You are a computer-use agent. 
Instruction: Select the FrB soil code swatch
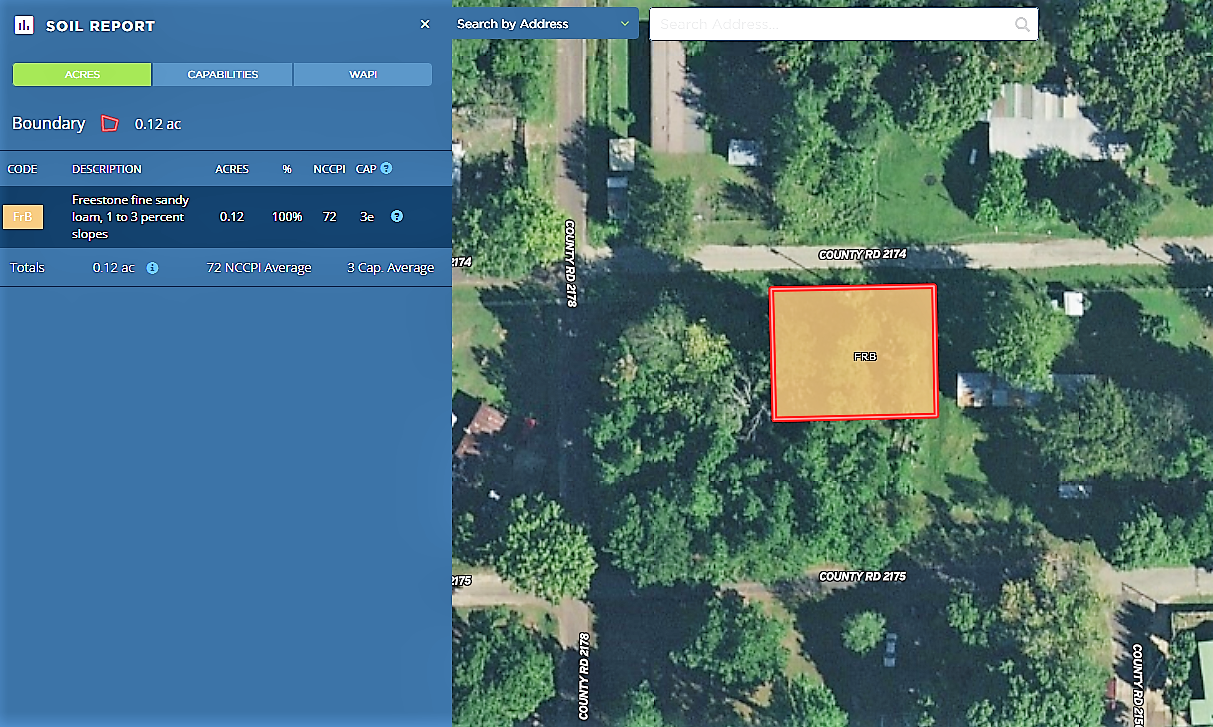(x=23, y=217)
